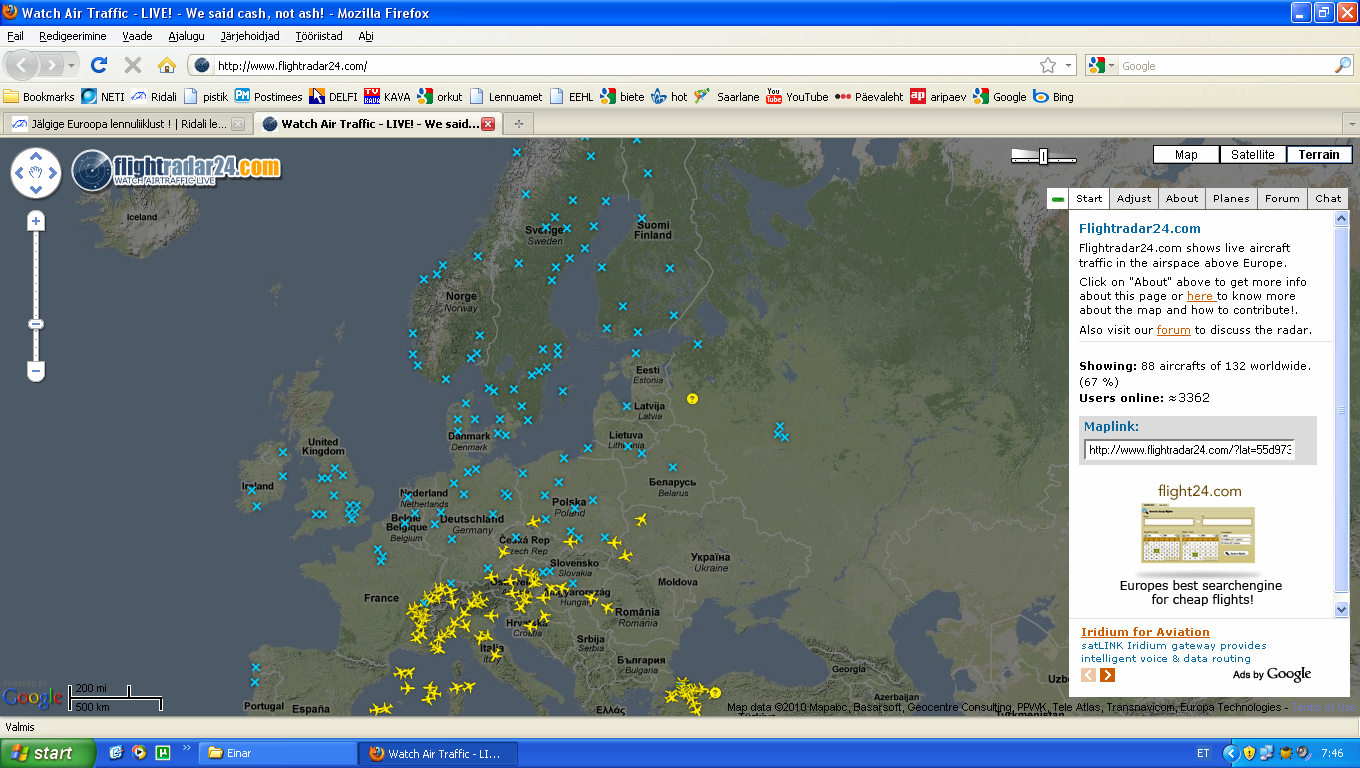Select the Terrain map view

pos(1319,155)
